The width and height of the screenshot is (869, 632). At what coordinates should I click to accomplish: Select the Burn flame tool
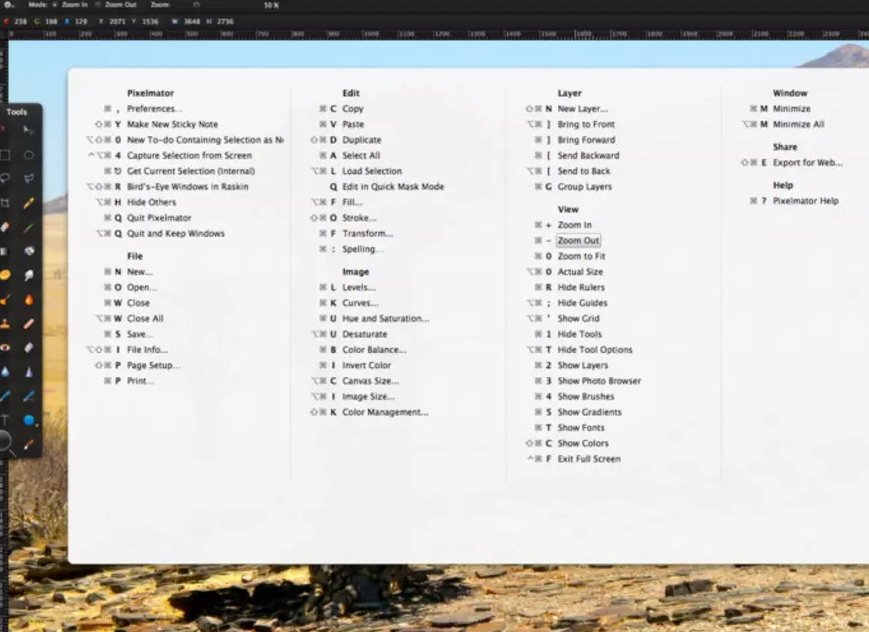28,299
